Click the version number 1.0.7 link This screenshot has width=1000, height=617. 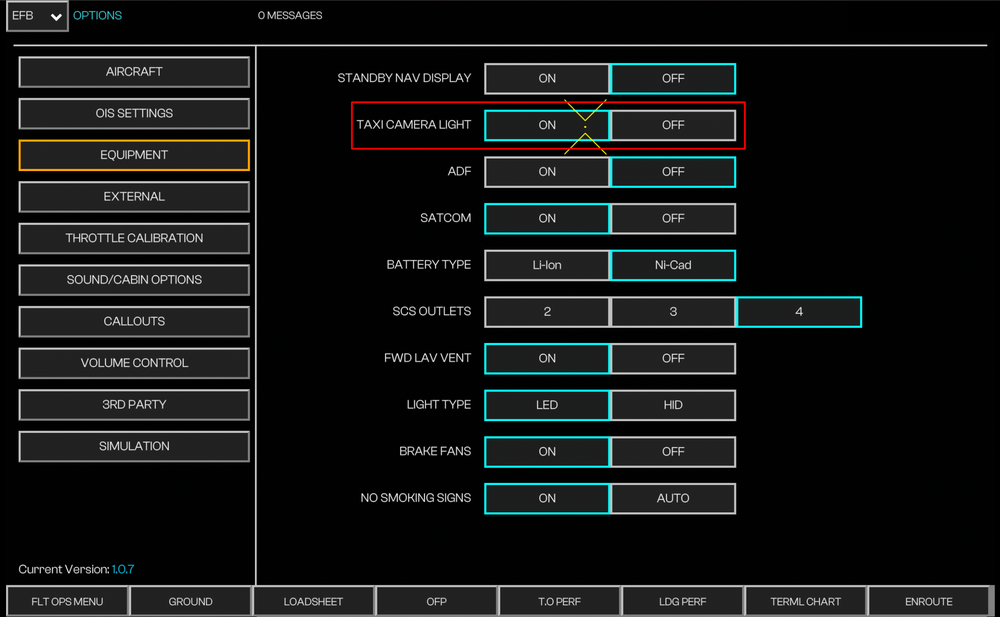[x=123, y=569]
